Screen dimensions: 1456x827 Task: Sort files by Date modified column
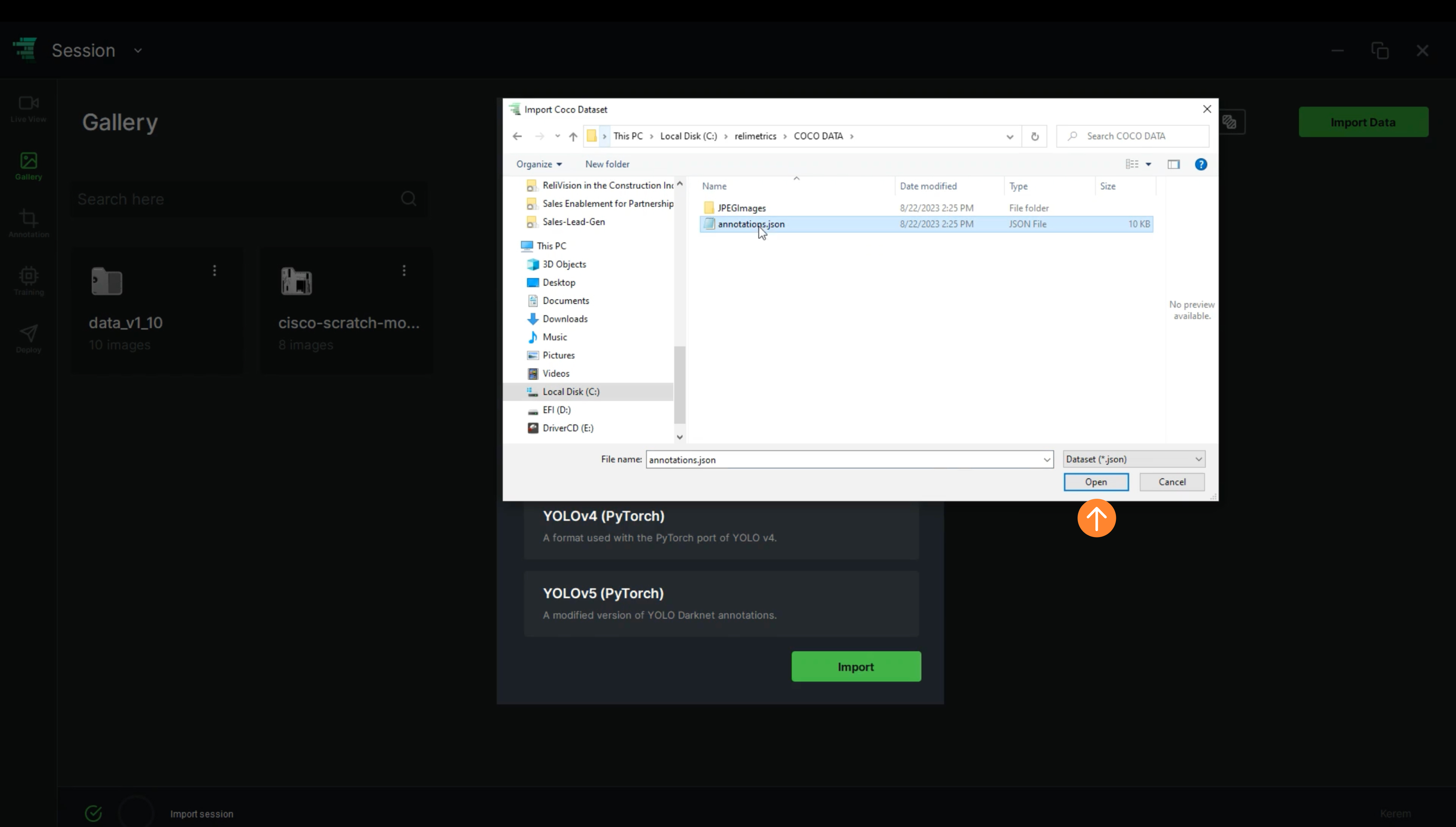click(950, 186)
